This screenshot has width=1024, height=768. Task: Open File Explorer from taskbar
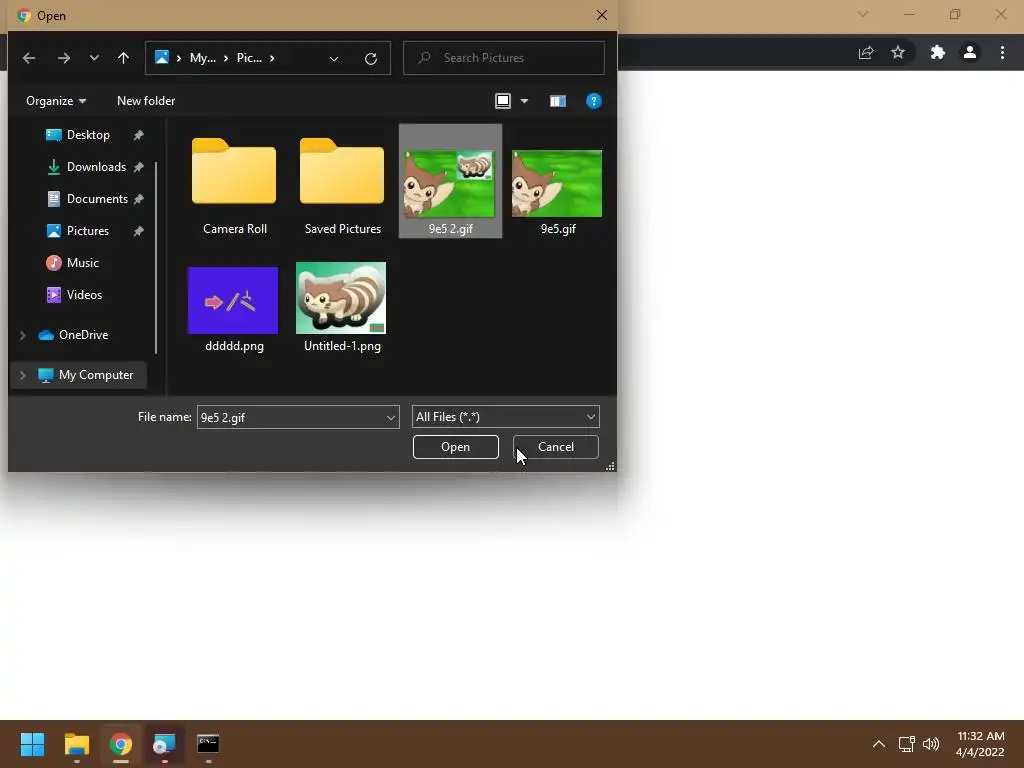coord(76,744)
